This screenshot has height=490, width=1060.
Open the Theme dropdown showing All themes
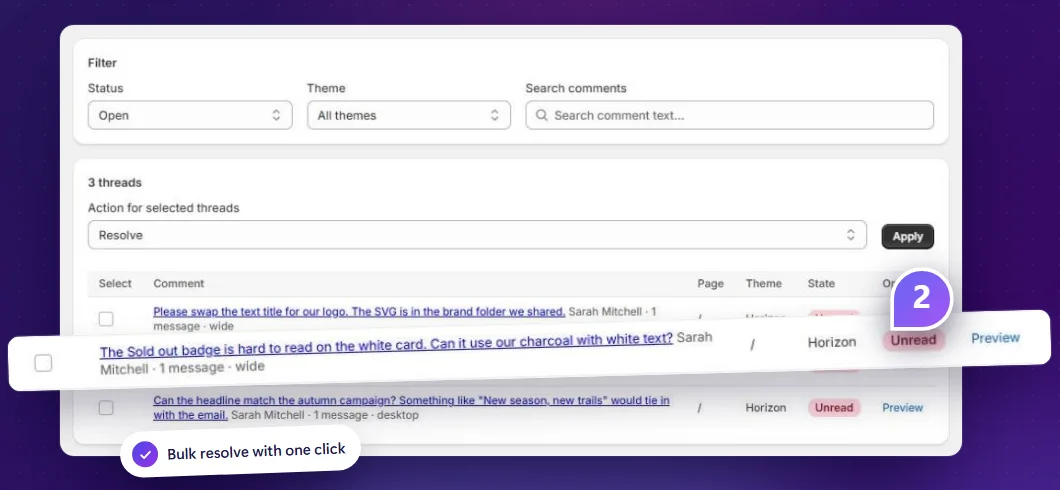pyautogui.click(x=408, y=116)
